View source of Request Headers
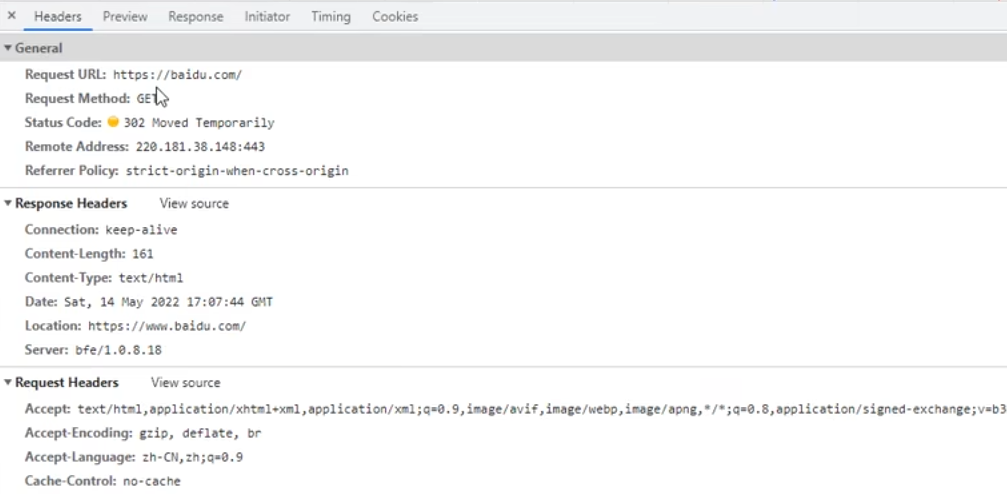Viewport: 1007px width, 494px height. coord(185,383)
